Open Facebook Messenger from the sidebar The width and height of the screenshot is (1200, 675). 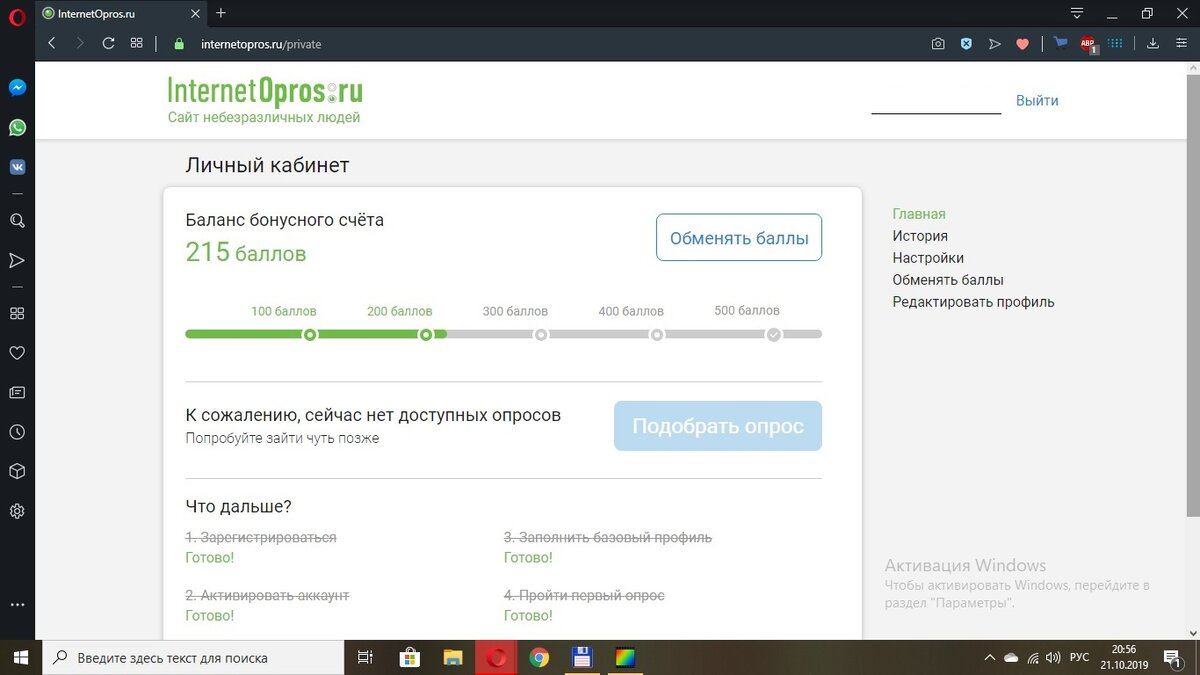coord(16,87)
